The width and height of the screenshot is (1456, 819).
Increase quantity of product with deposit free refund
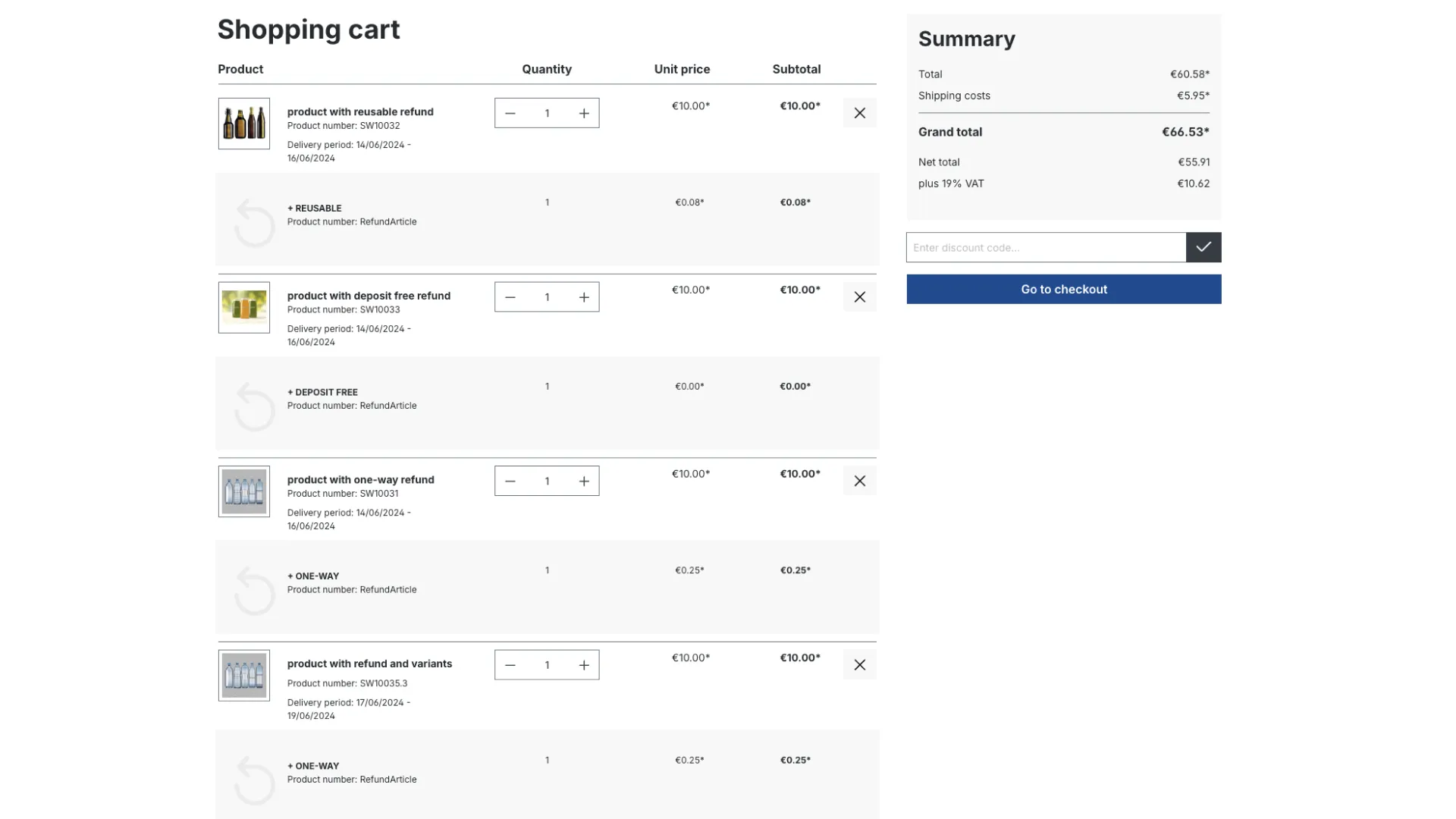[584, 297]
